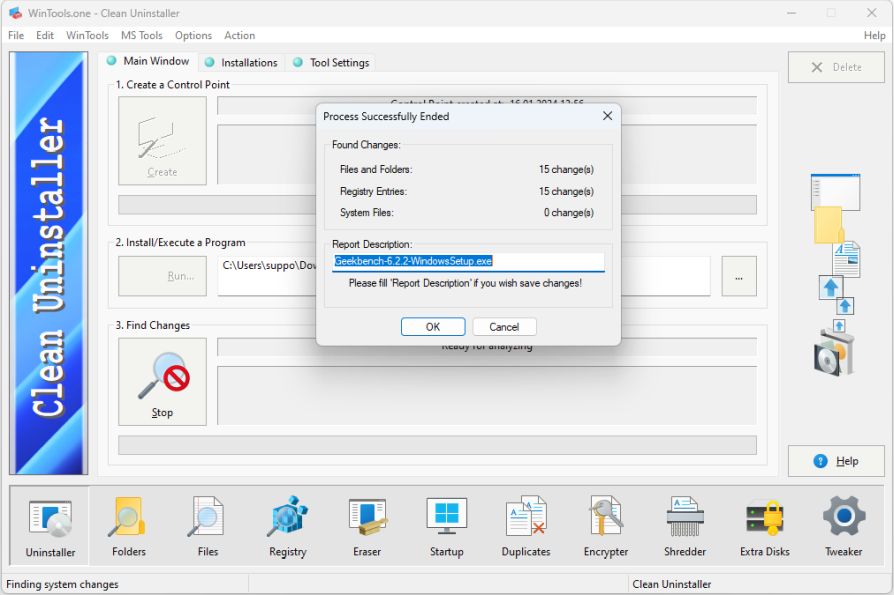Switch to the Installations tab

point(241,62)
